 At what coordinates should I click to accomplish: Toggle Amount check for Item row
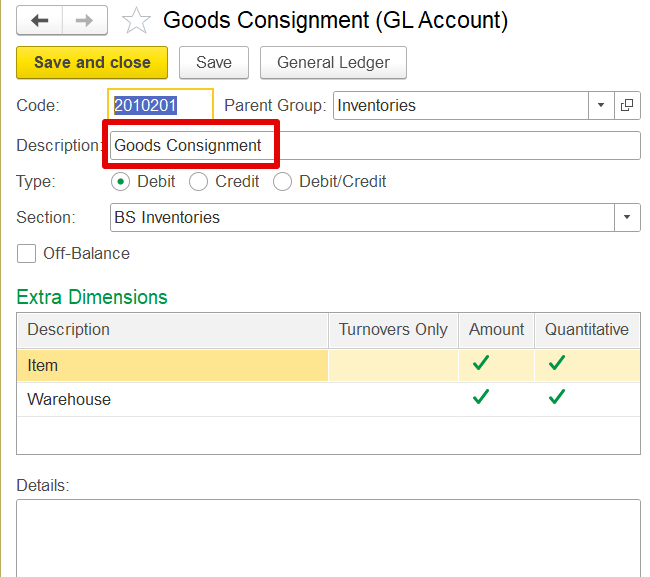coord(481,363)
